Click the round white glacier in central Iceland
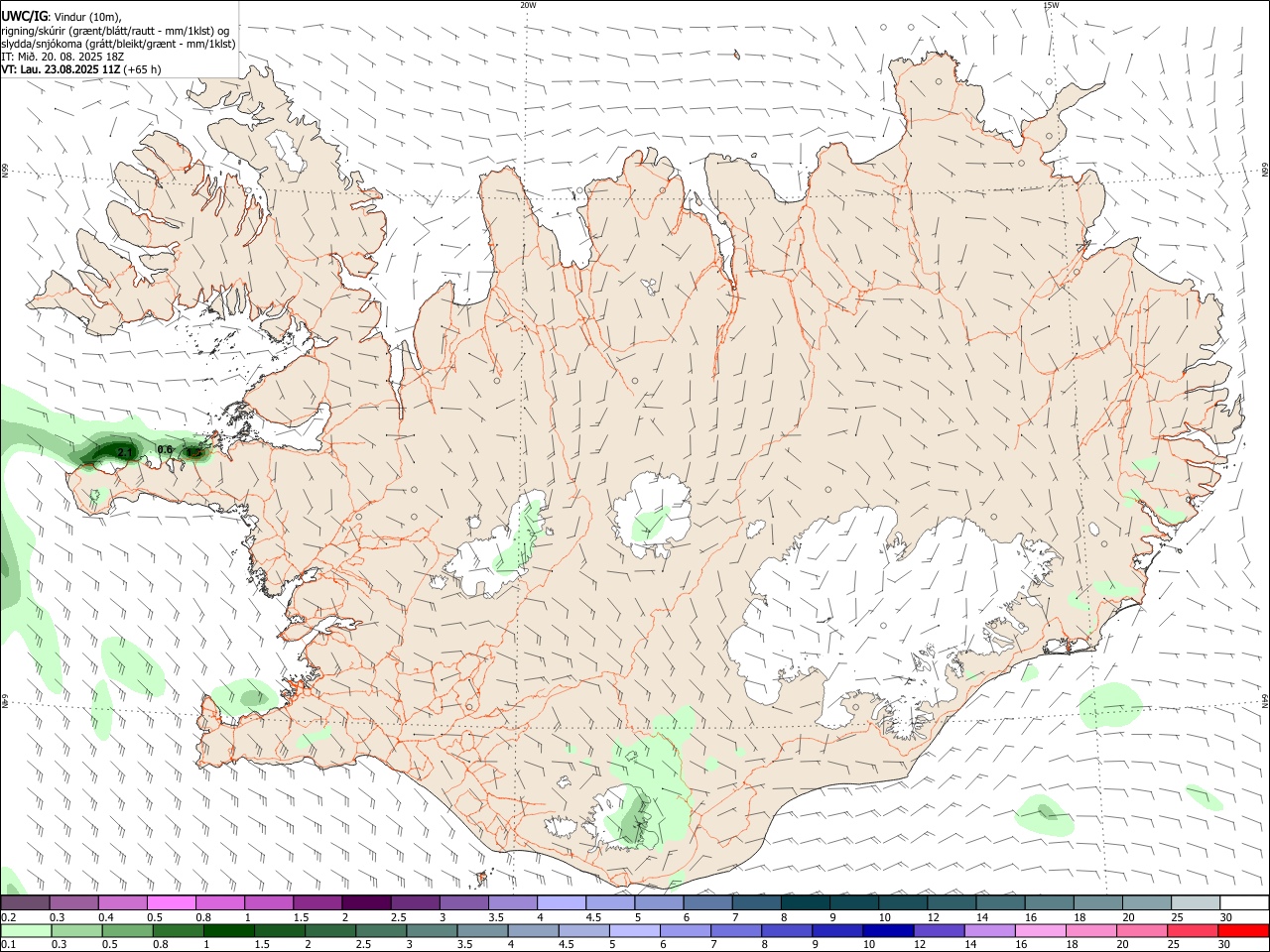 652,516
